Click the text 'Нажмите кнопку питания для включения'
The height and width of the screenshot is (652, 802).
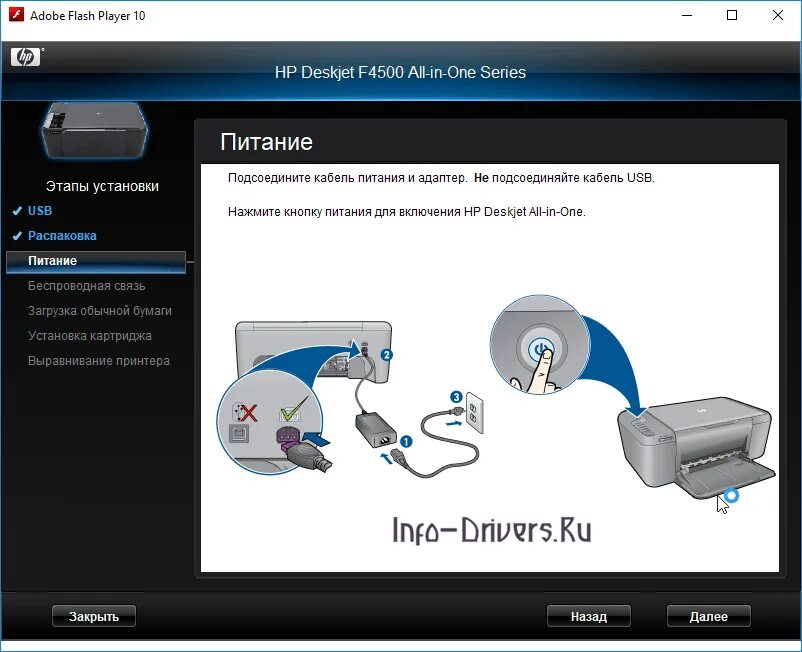click(x=344, y=212)
